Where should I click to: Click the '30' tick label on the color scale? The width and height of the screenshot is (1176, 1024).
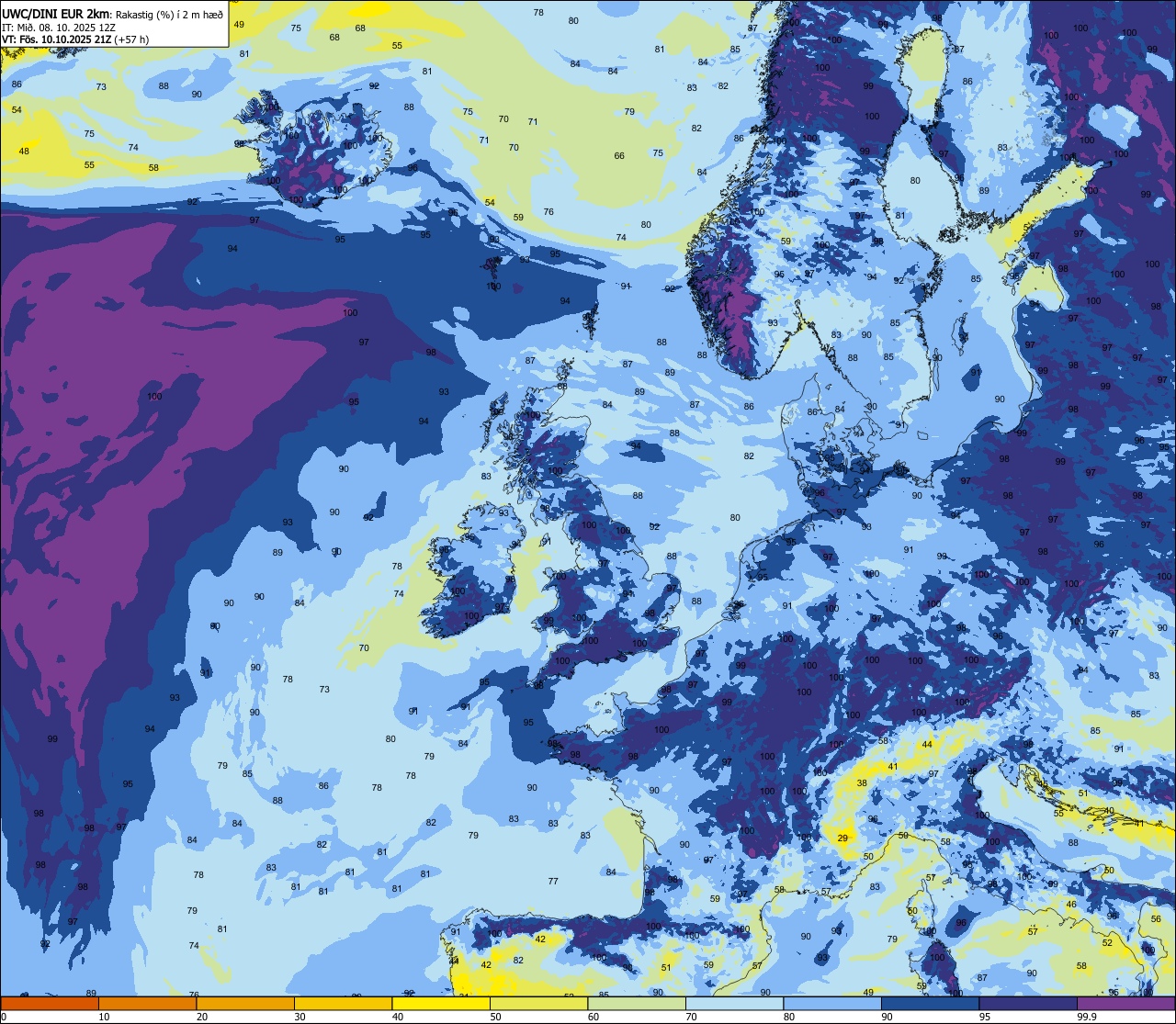(x=300, y=1017)
